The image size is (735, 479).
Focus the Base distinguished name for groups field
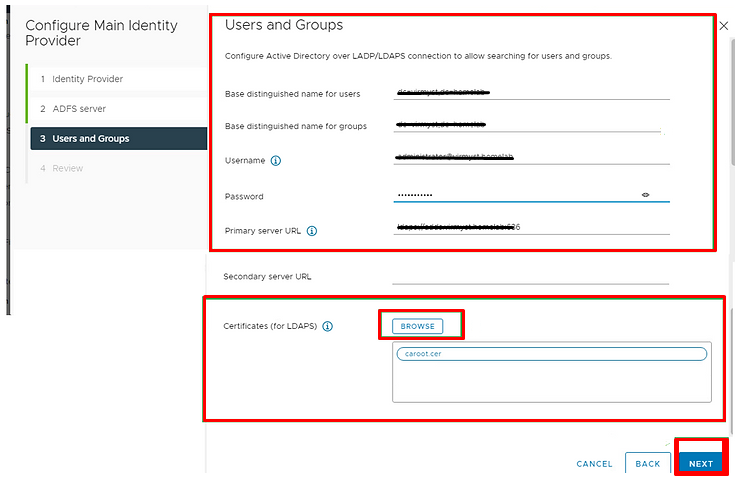coord(530,125)
